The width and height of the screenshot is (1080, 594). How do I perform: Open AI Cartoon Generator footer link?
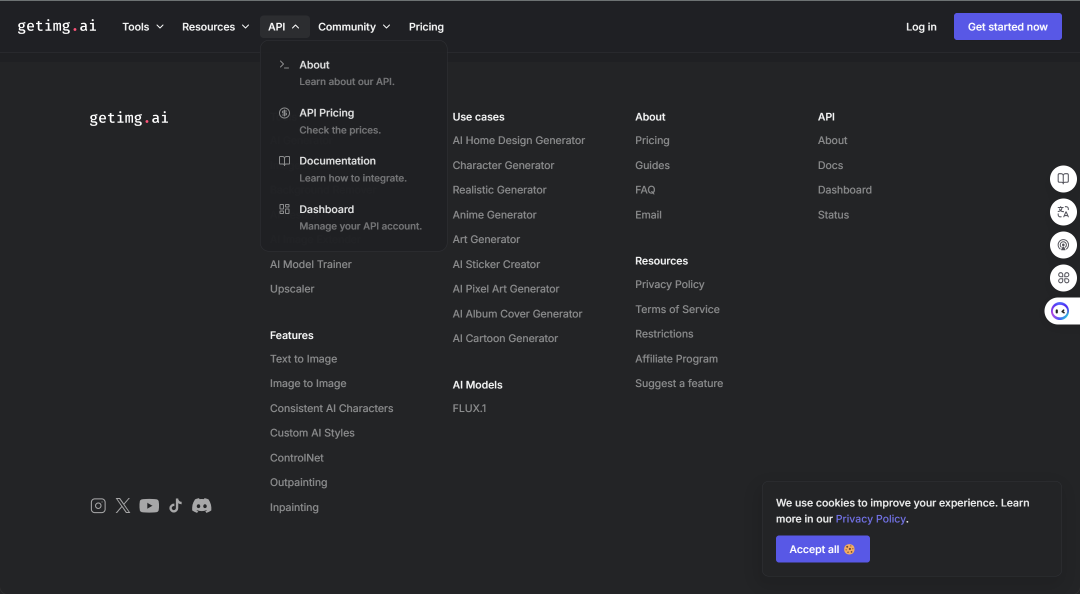(x=505, y=338)
